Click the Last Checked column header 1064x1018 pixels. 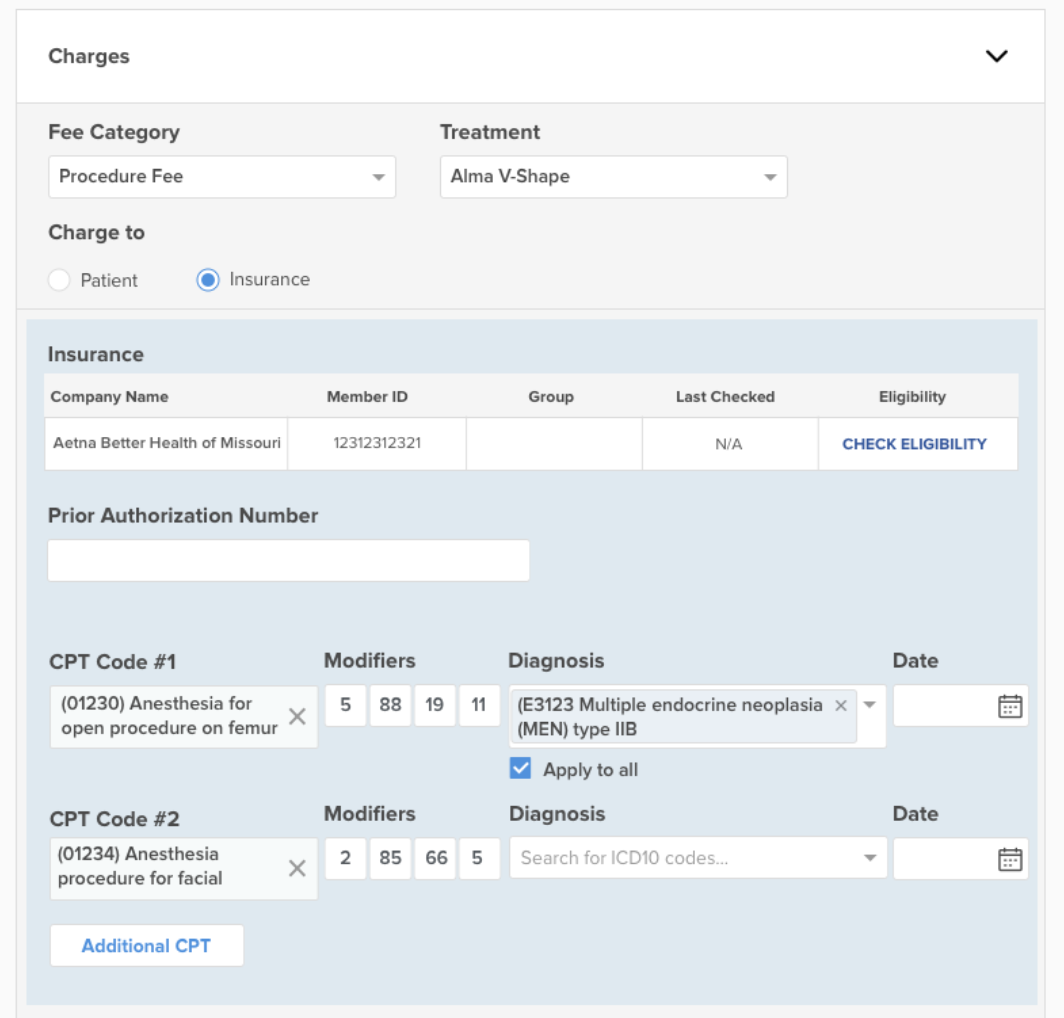pos(725,397)
